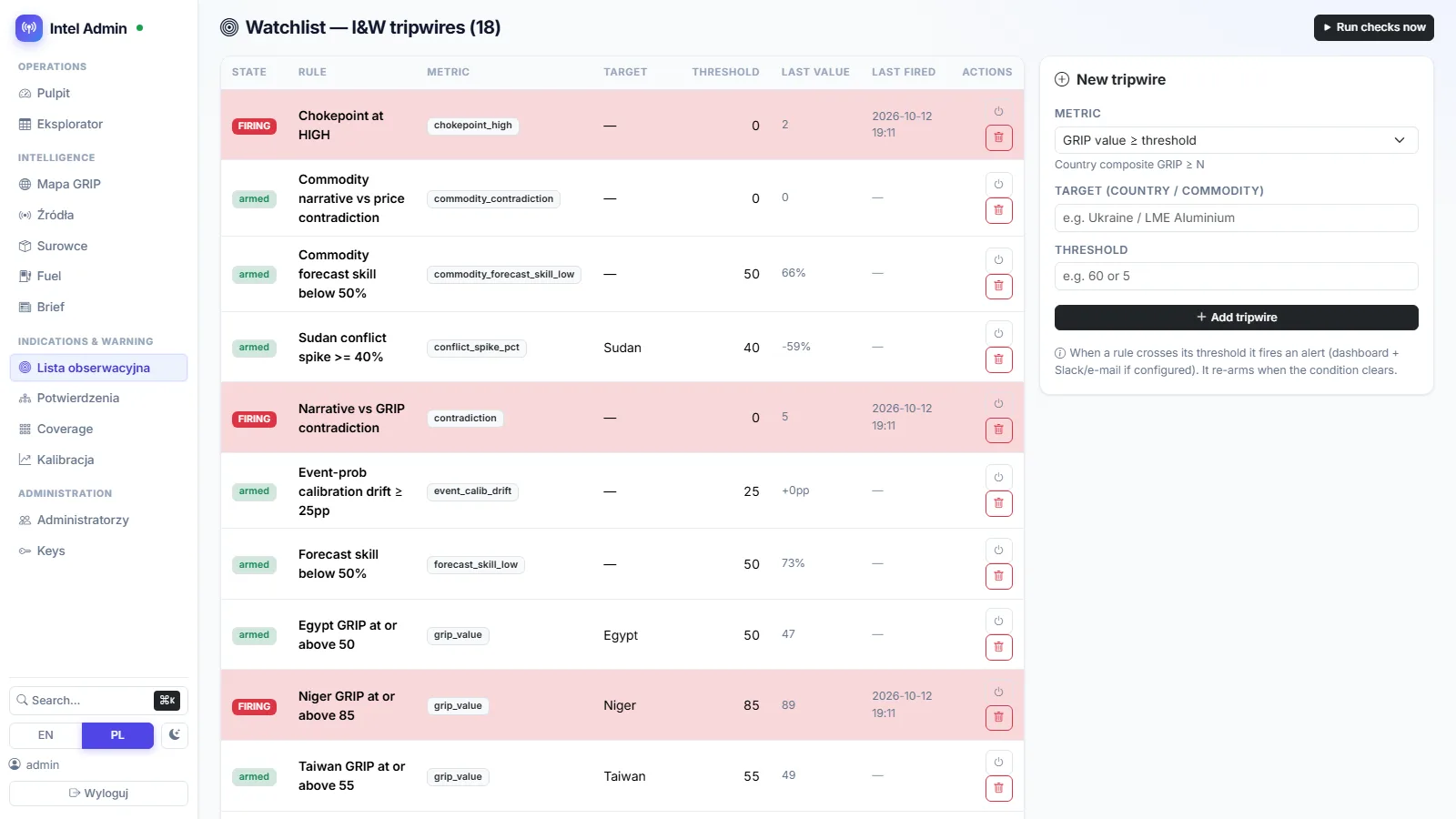1456x819 pixels.
Task: Open the Coverage page
Action: point(98,429)
